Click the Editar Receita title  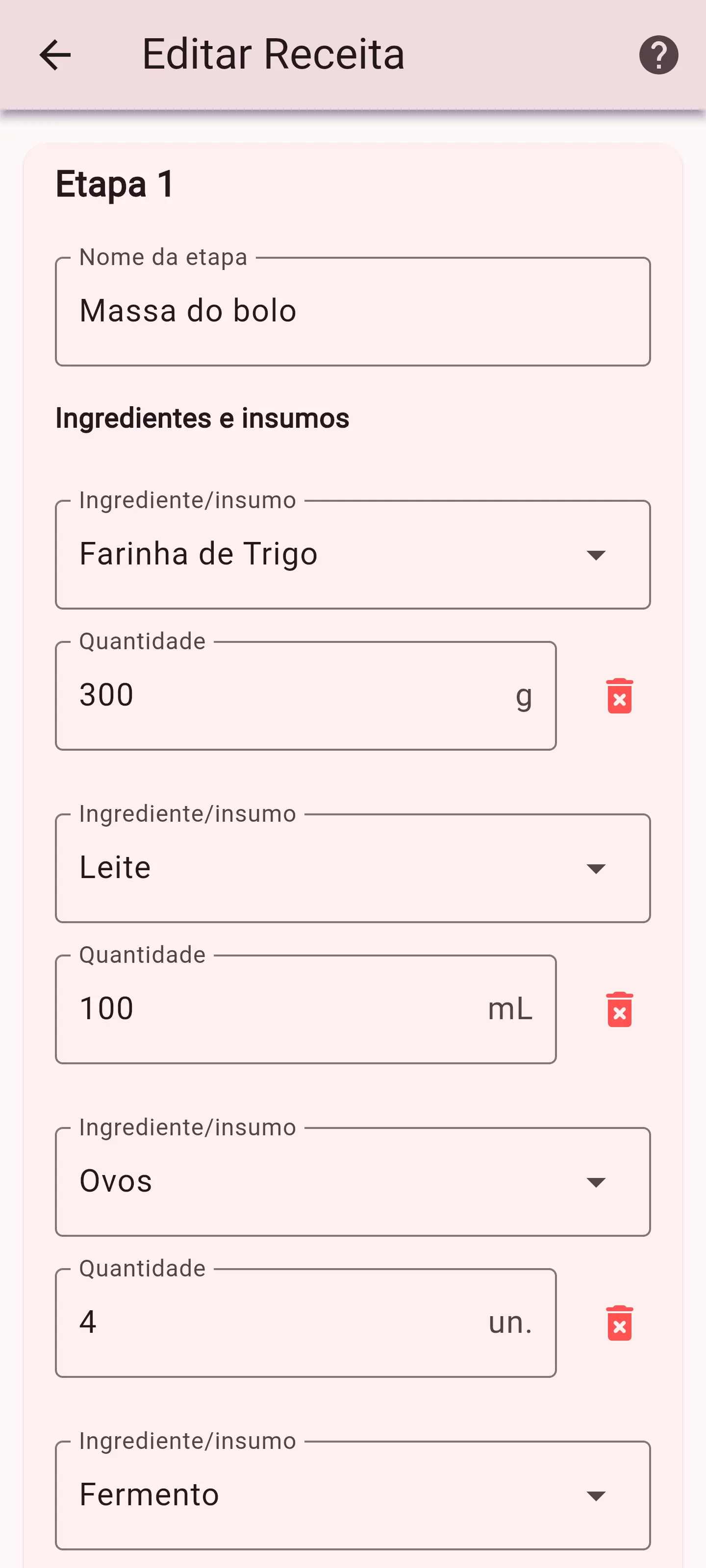[x=273, y=54]
